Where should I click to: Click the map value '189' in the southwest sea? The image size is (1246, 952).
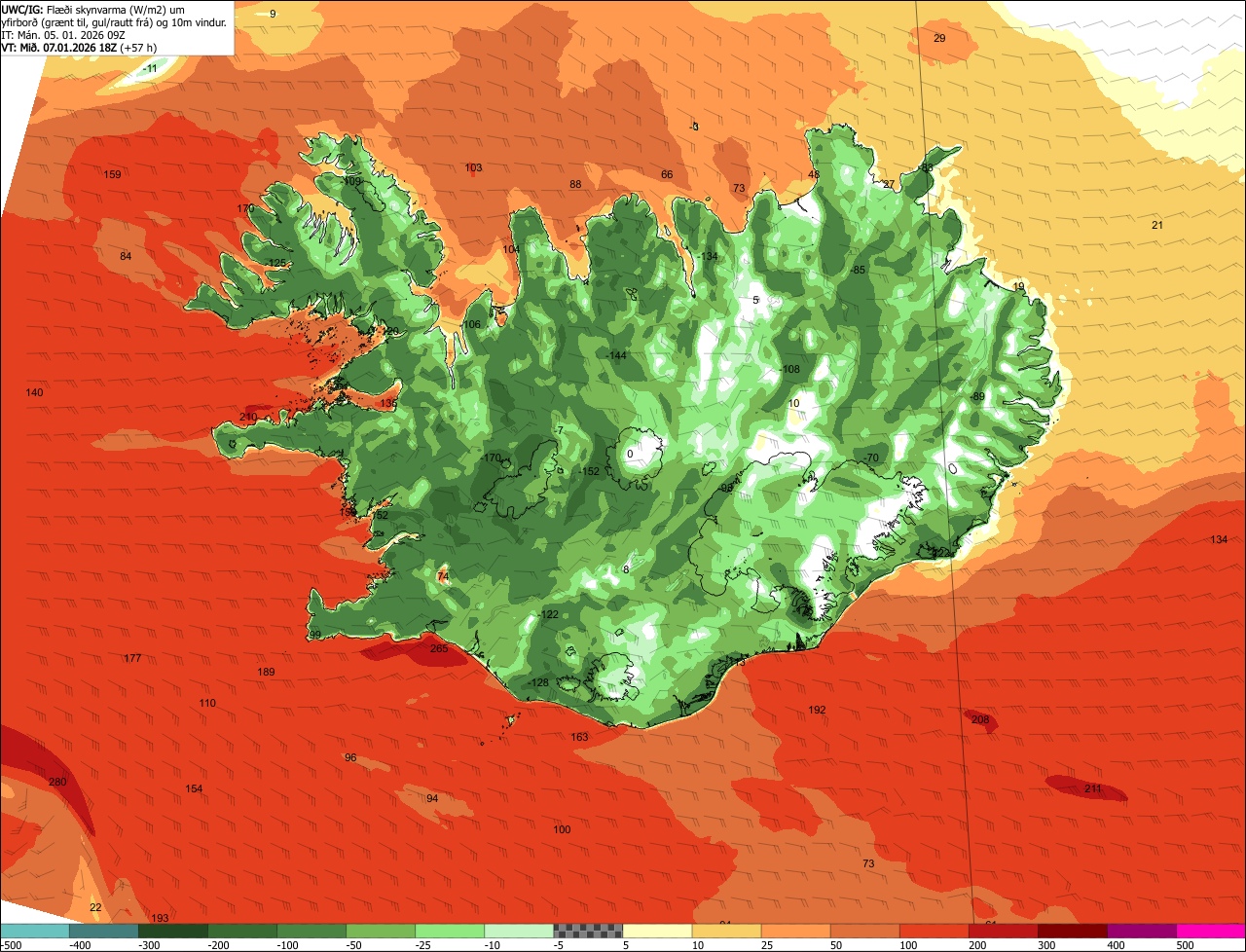click(266, 673)
